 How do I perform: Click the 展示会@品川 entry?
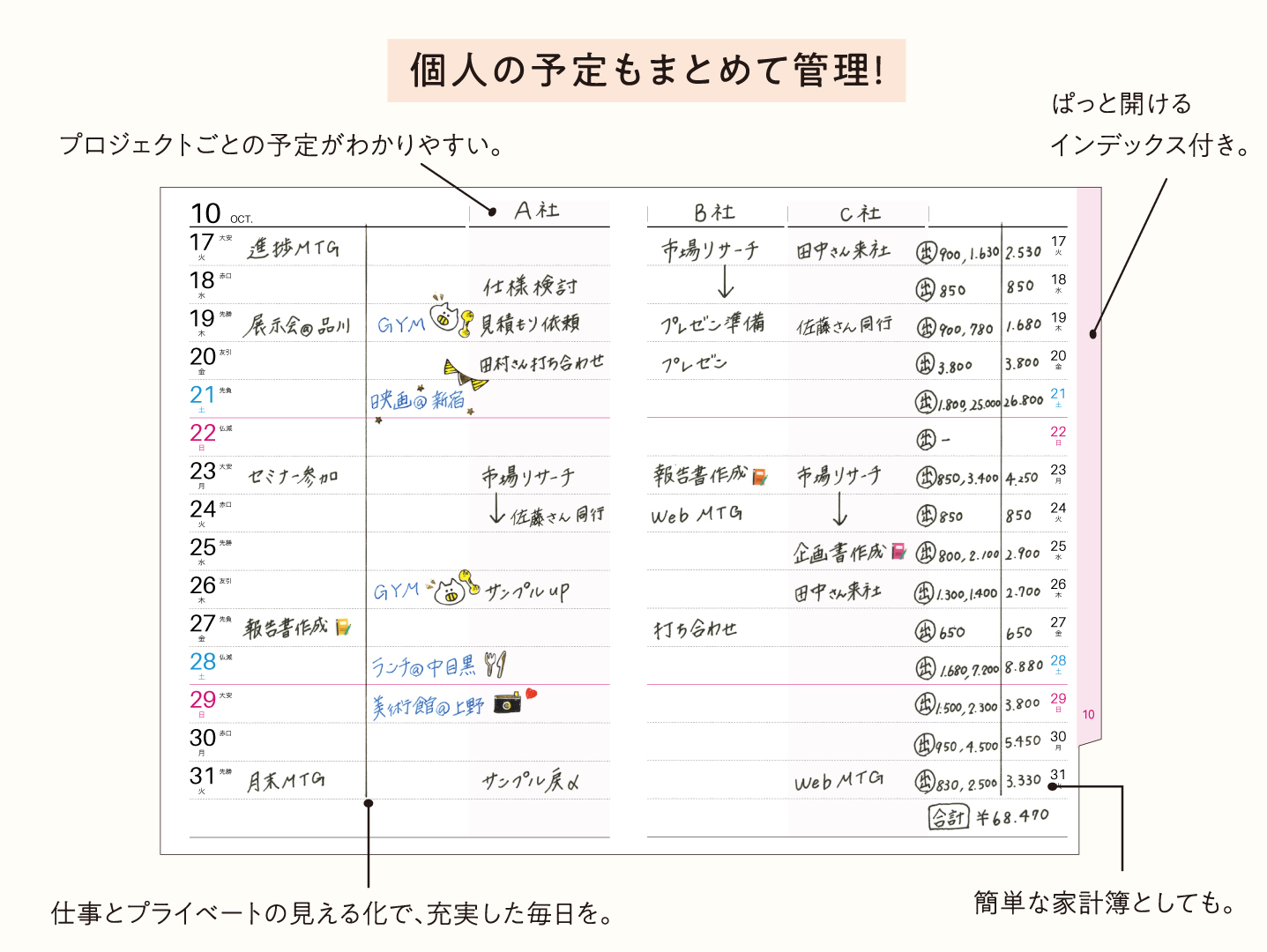click(x=297, y=325)
